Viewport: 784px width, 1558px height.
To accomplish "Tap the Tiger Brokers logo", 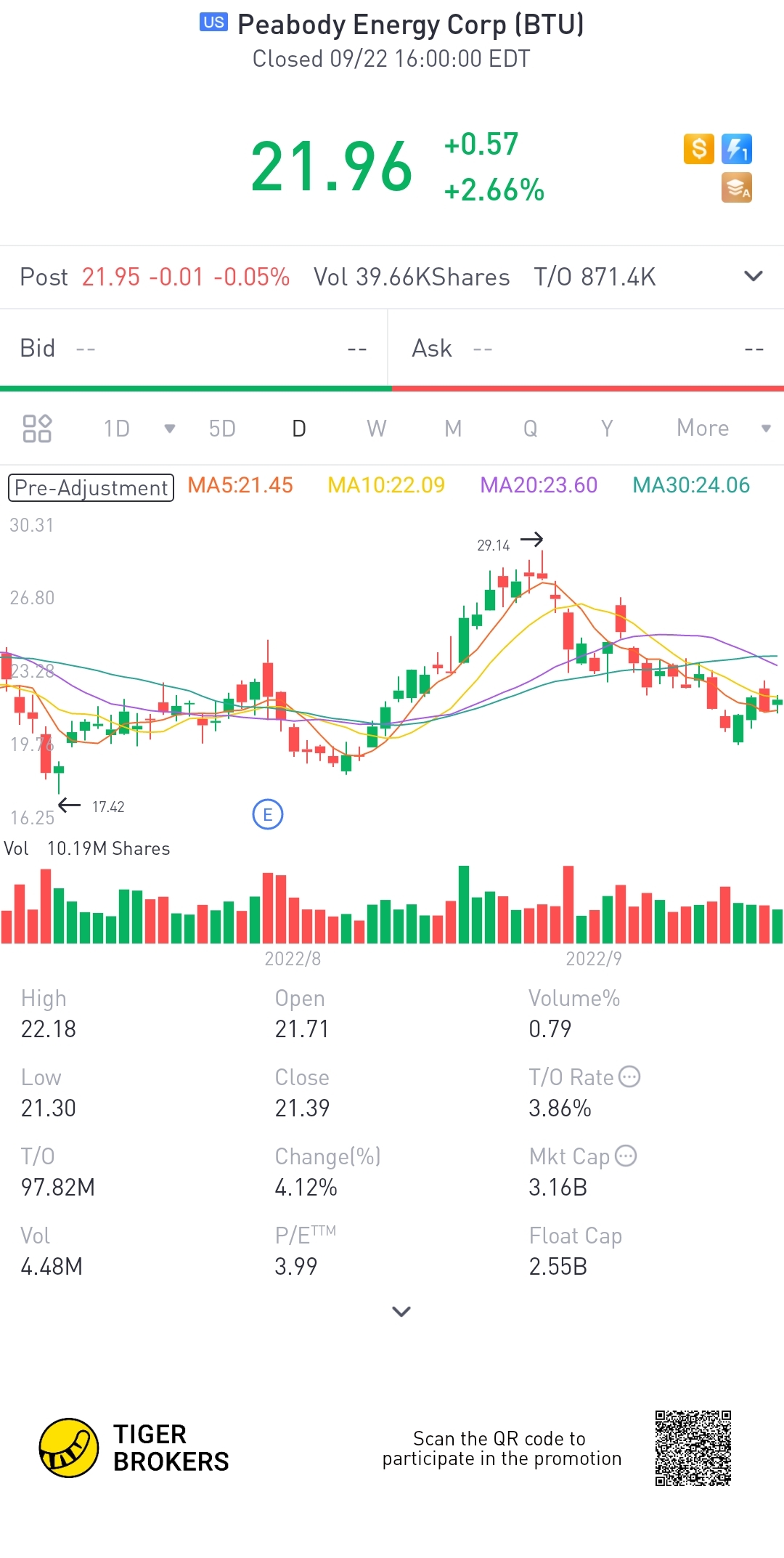I will (134, 1448).
